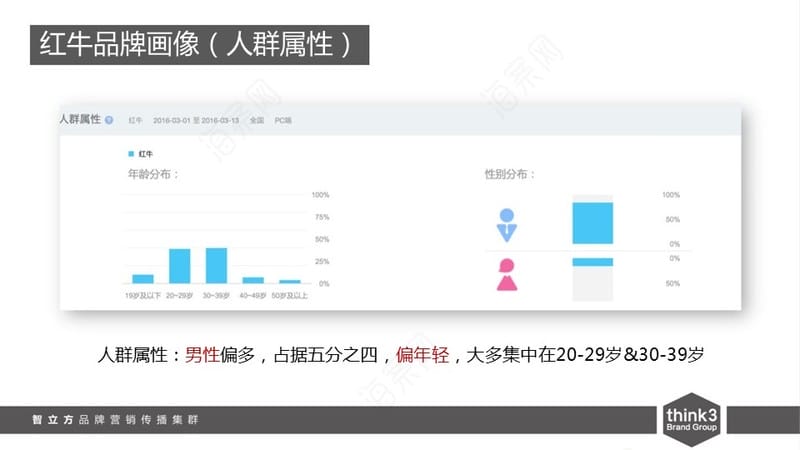Click the footer text 智立方品牌营销传播集群
The image size is (800, 450).
point(115,419)
